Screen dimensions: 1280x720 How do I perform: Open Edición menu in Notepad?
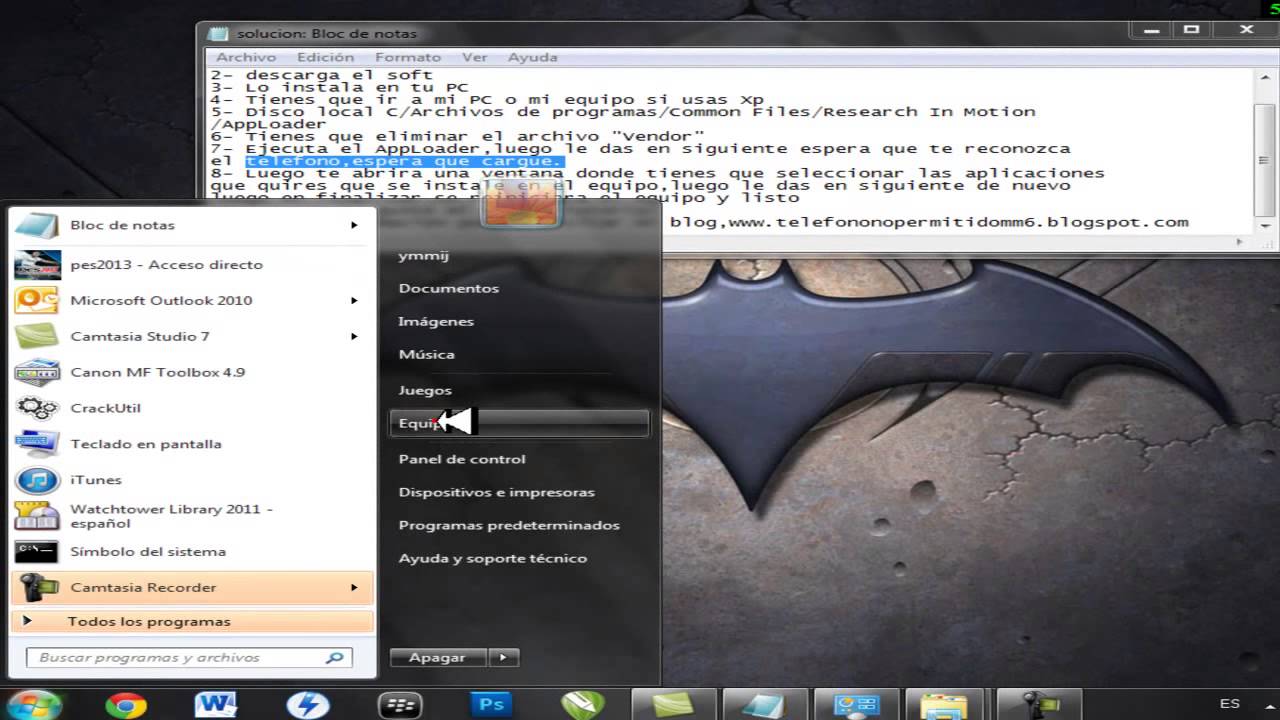(326, 57)
